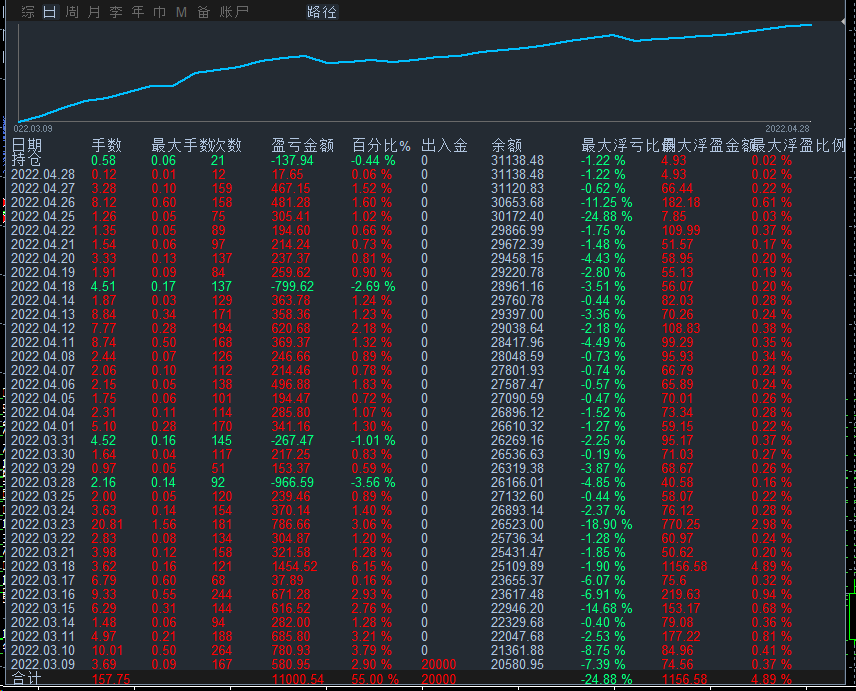856x691 pixels.
Task: Select the 日 daily tab
Action: 50,12
